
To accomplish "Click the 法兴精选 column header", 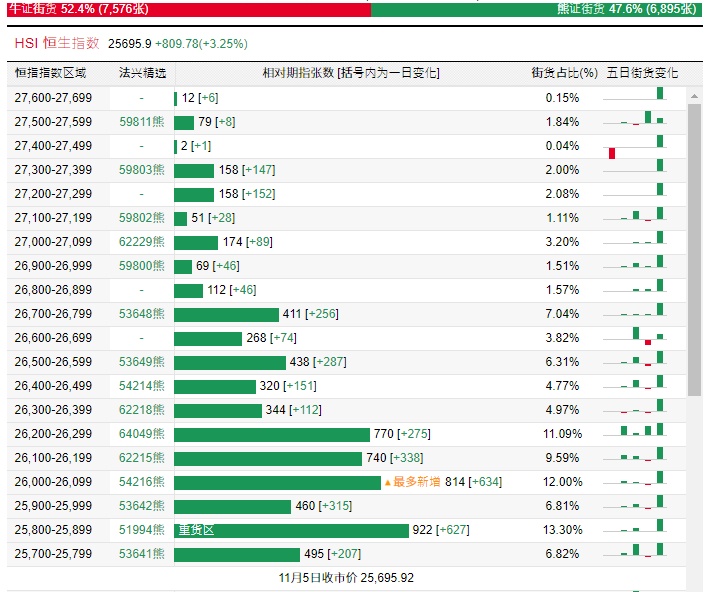I will (x=142, y=73).
